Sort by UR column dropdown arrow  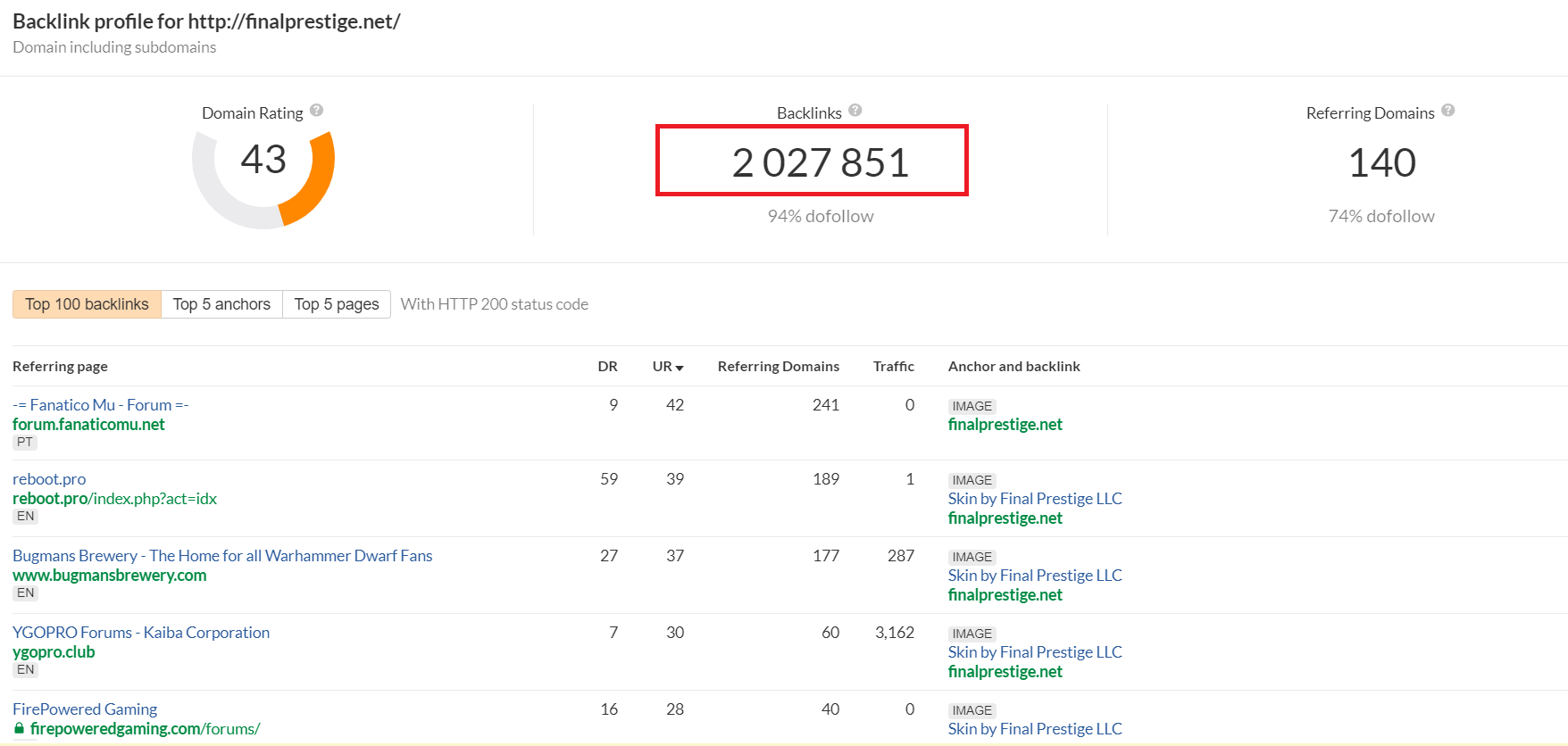tap(680, 368)
